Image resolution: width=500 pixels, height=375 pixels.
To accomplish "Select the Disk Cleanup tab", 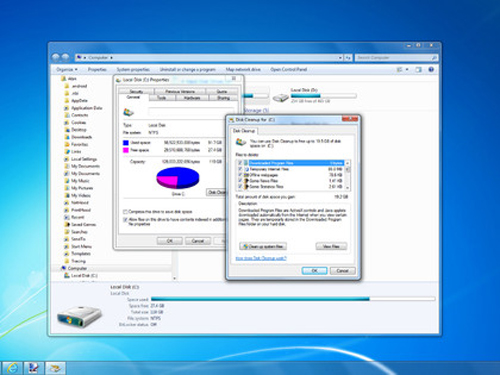I will (244, 131).
